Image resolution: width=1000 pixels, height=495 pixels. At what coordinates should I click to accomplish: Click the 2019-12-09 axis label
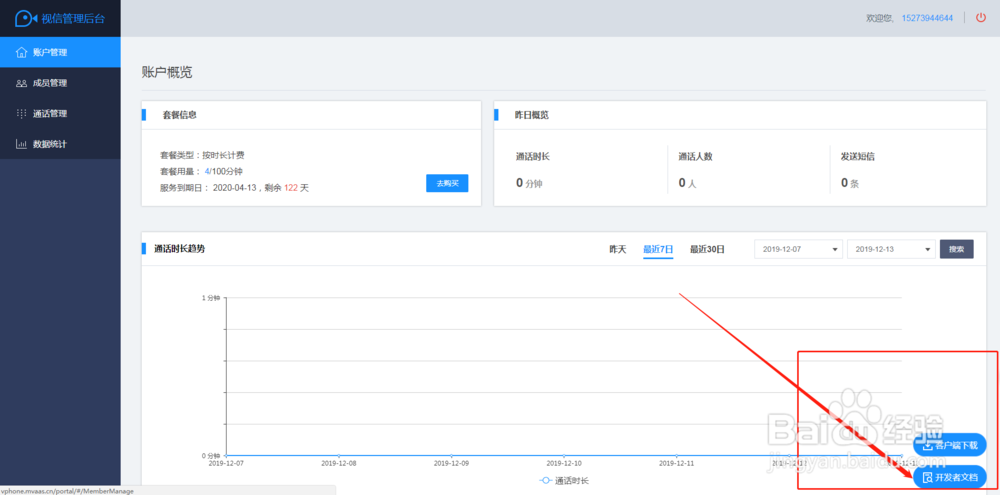coord(452,463)
